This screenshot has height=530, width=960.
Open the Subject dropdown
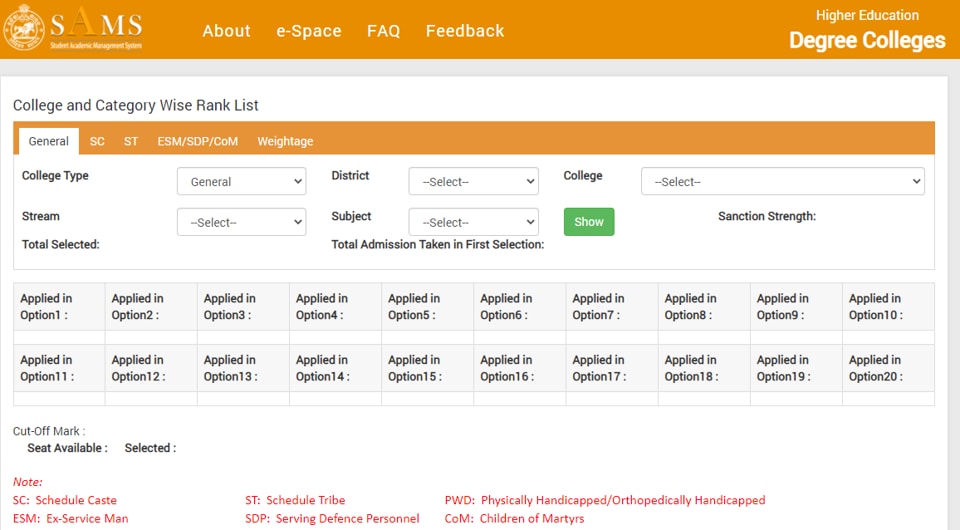[473, 222]
